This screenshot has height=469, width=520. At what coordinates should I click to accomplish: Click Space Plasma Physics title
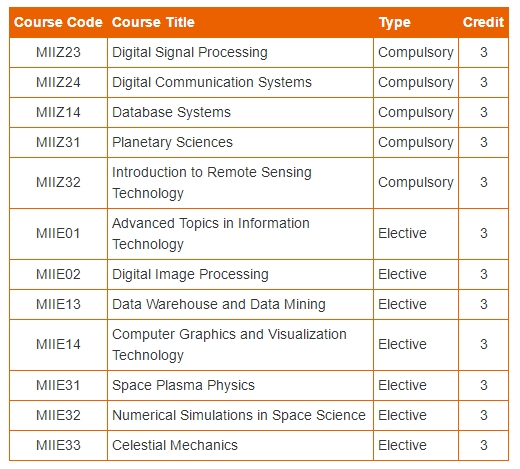point(183,386)
